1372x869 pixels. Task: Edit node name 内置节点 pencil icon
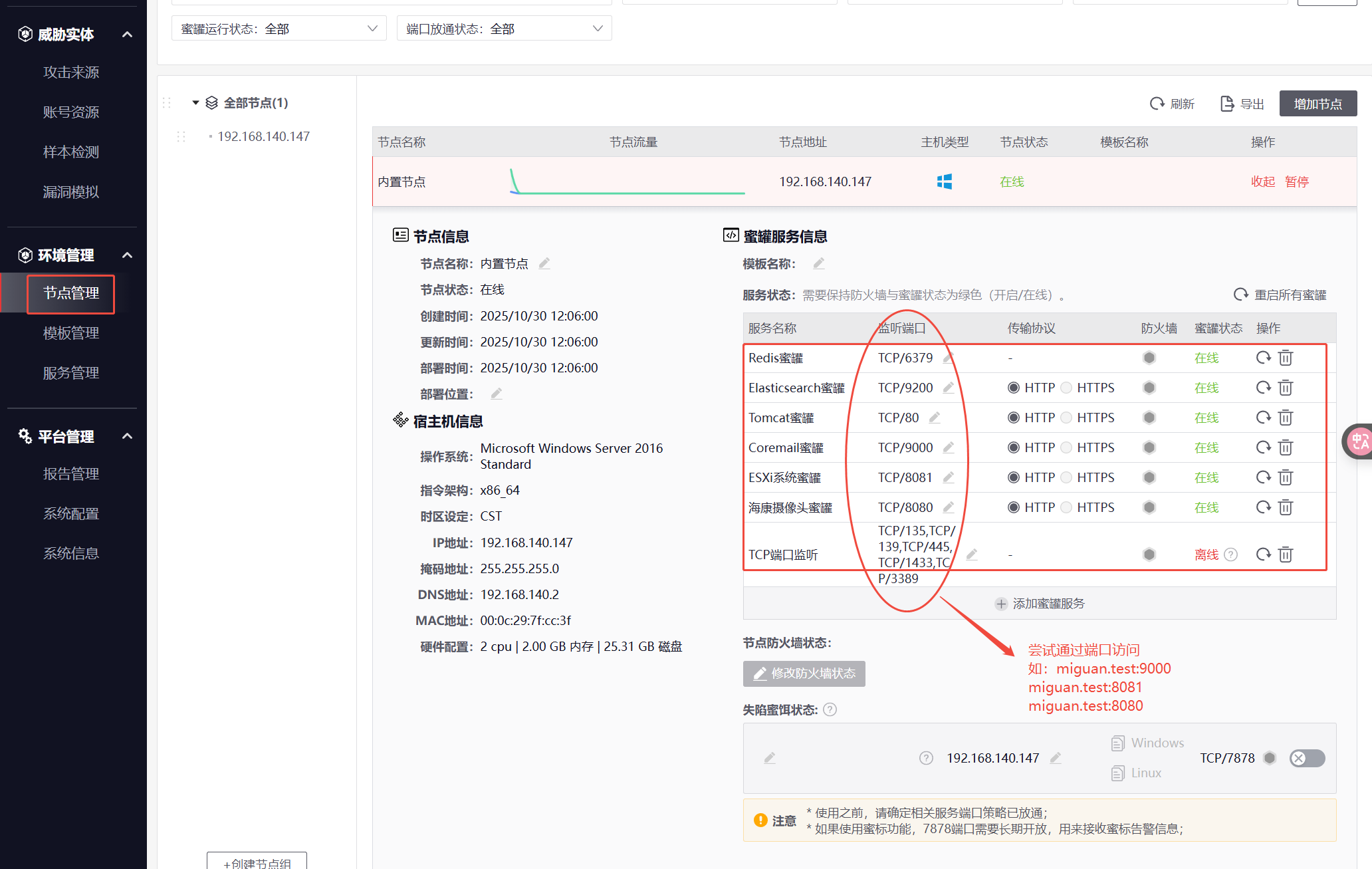(x=544, y=263)
